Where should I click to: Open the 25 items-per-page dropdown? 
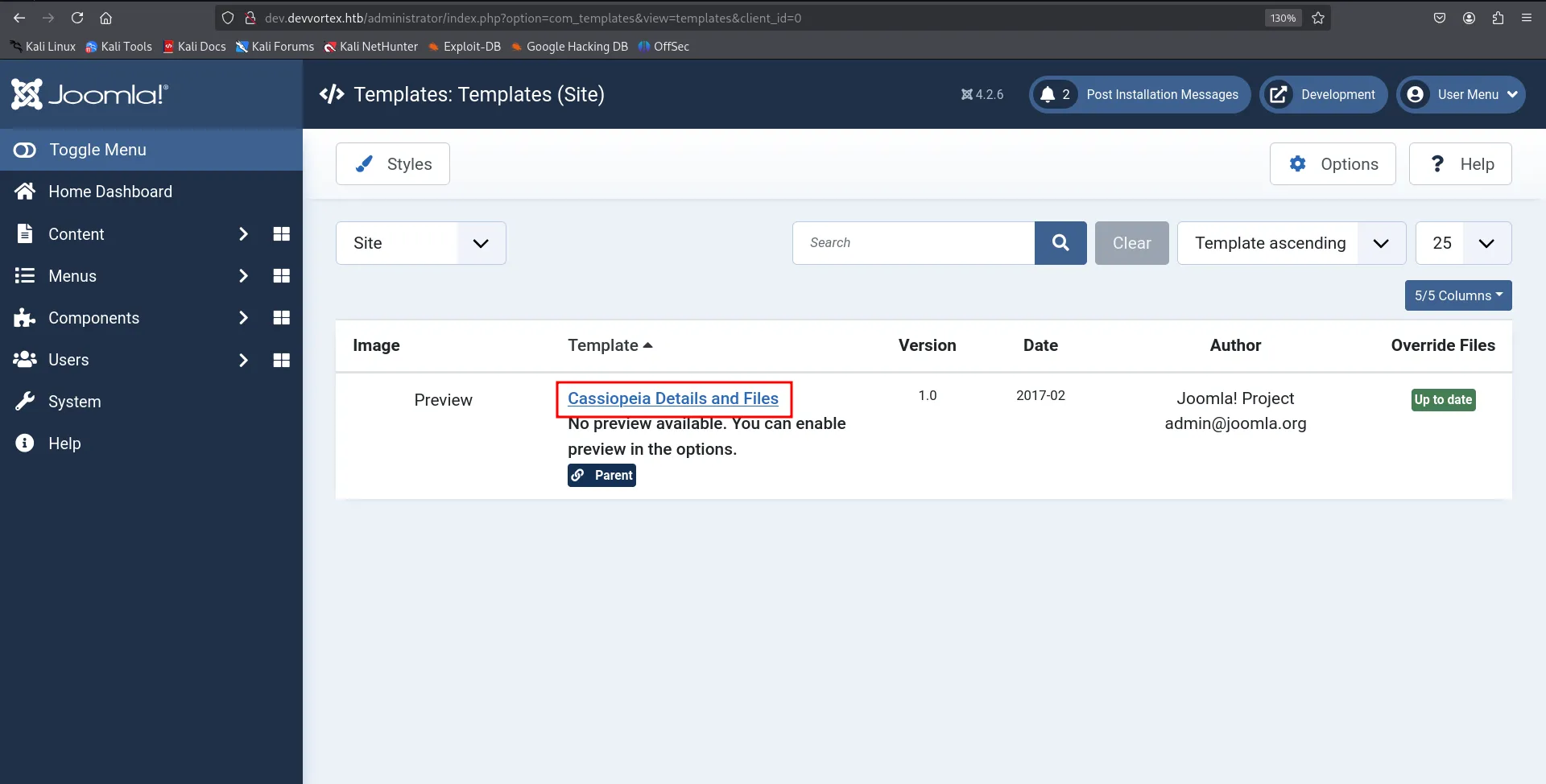pos(1464,243)
